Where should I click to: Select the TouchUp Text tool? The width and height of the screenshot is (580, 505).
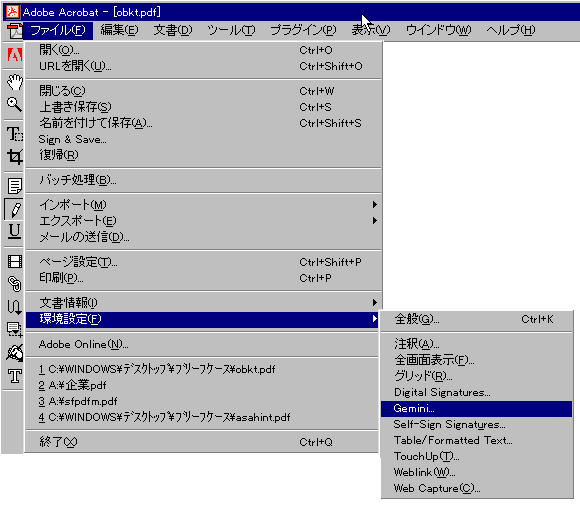[15, 376]
